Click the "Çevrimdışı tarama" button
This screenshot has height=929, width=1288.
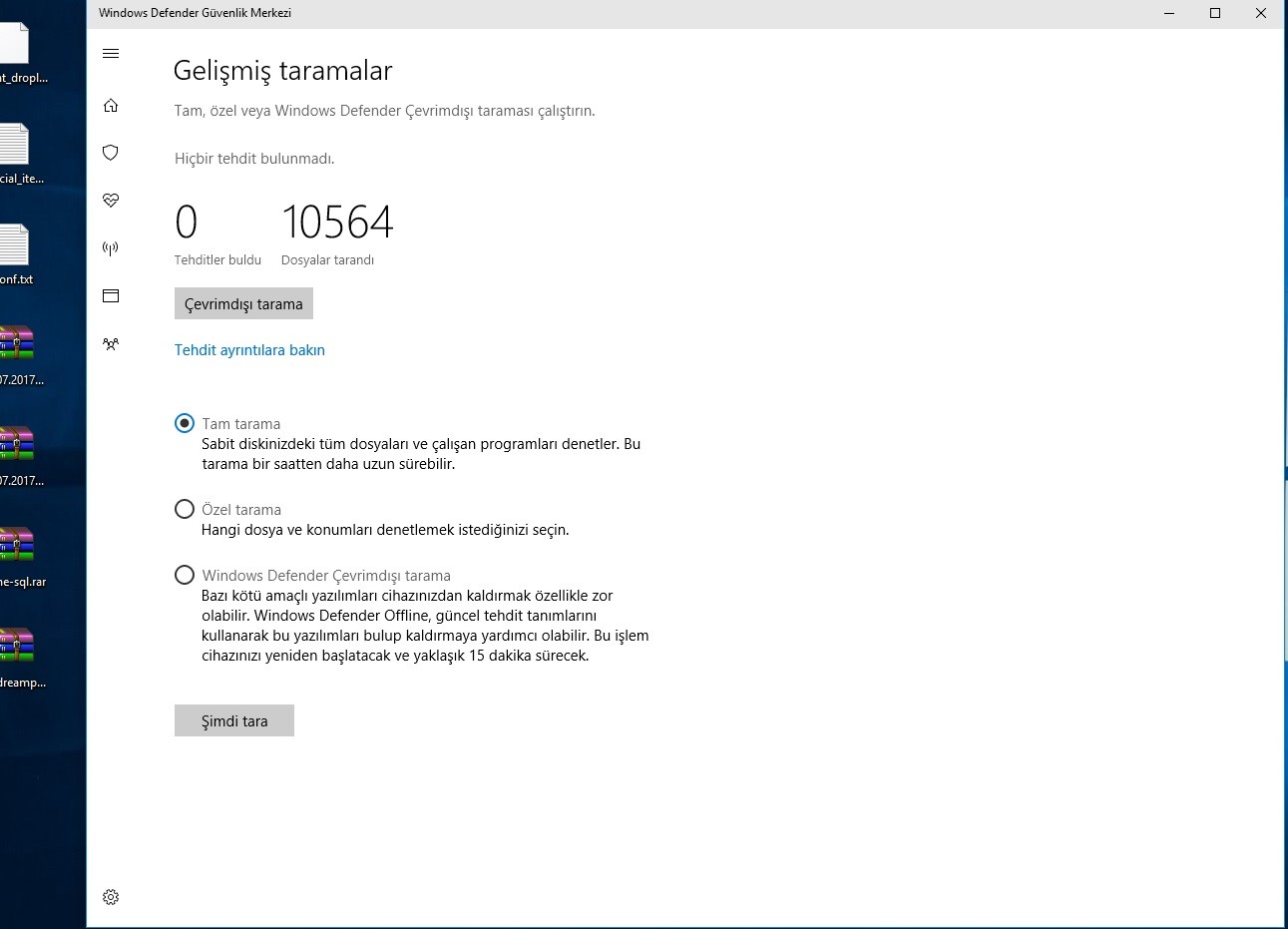(243, 304)
